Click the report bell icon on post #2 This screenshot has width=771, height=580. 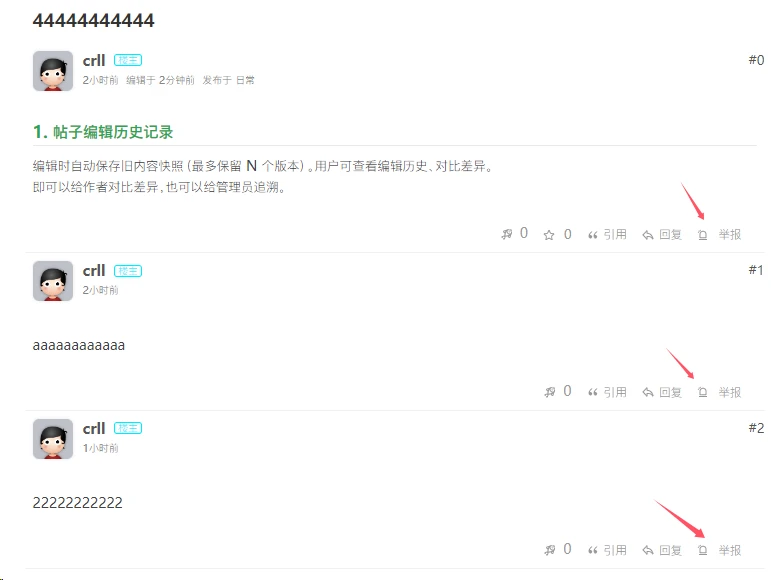pyautogui.click(x=702, y=550)
